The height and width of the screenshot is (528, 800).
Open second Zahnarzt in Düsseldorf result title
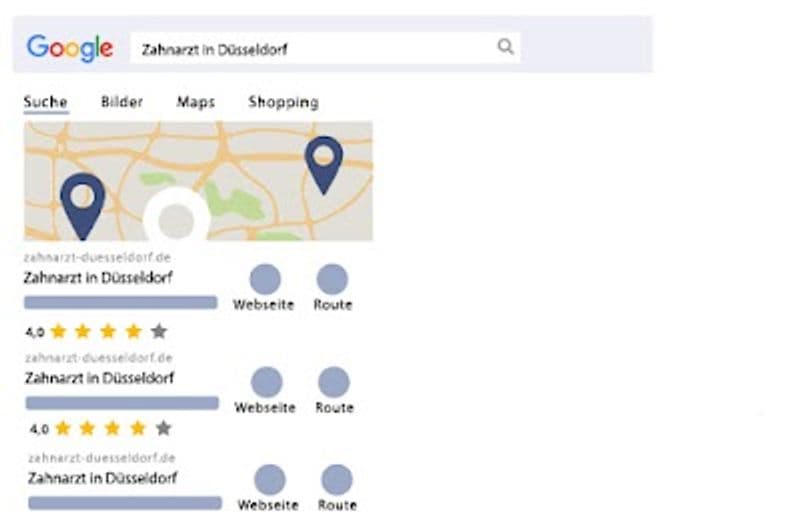click(99, 378)
